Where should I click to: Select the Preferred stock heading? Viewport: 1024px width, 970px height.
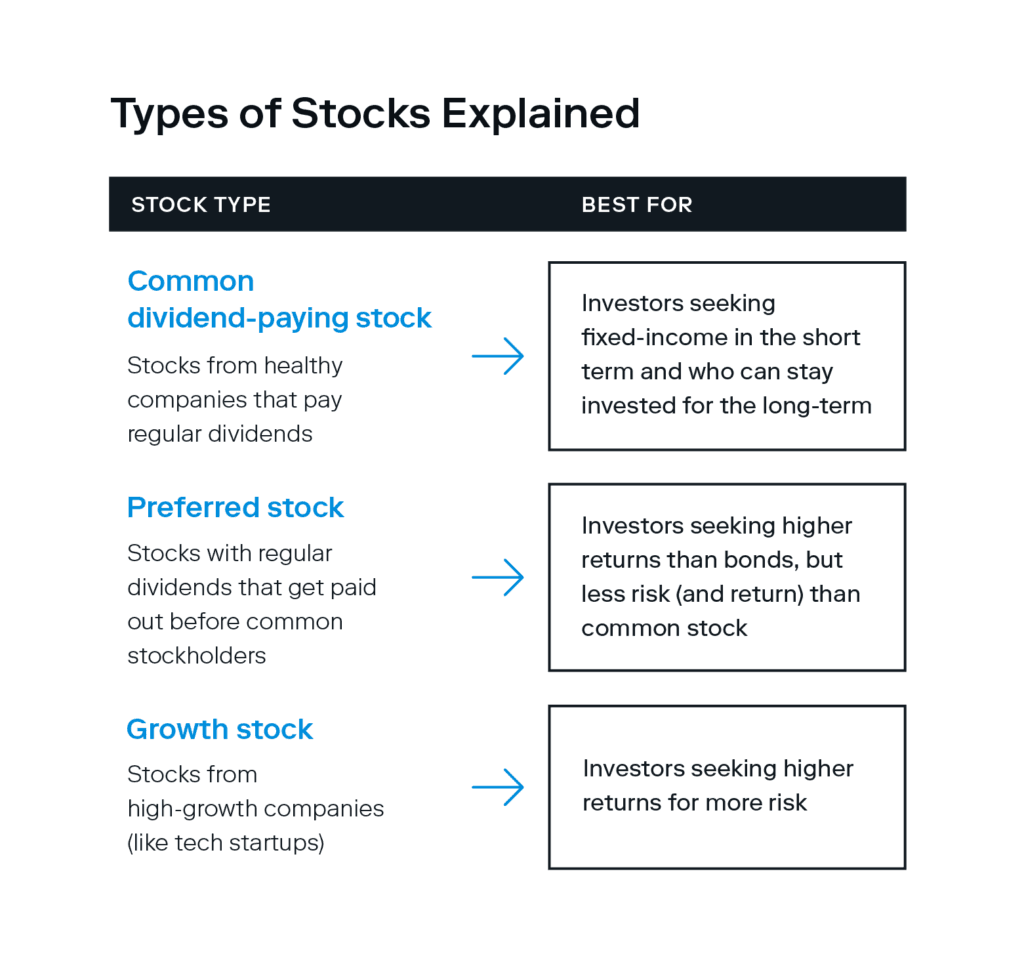[235, 507]
